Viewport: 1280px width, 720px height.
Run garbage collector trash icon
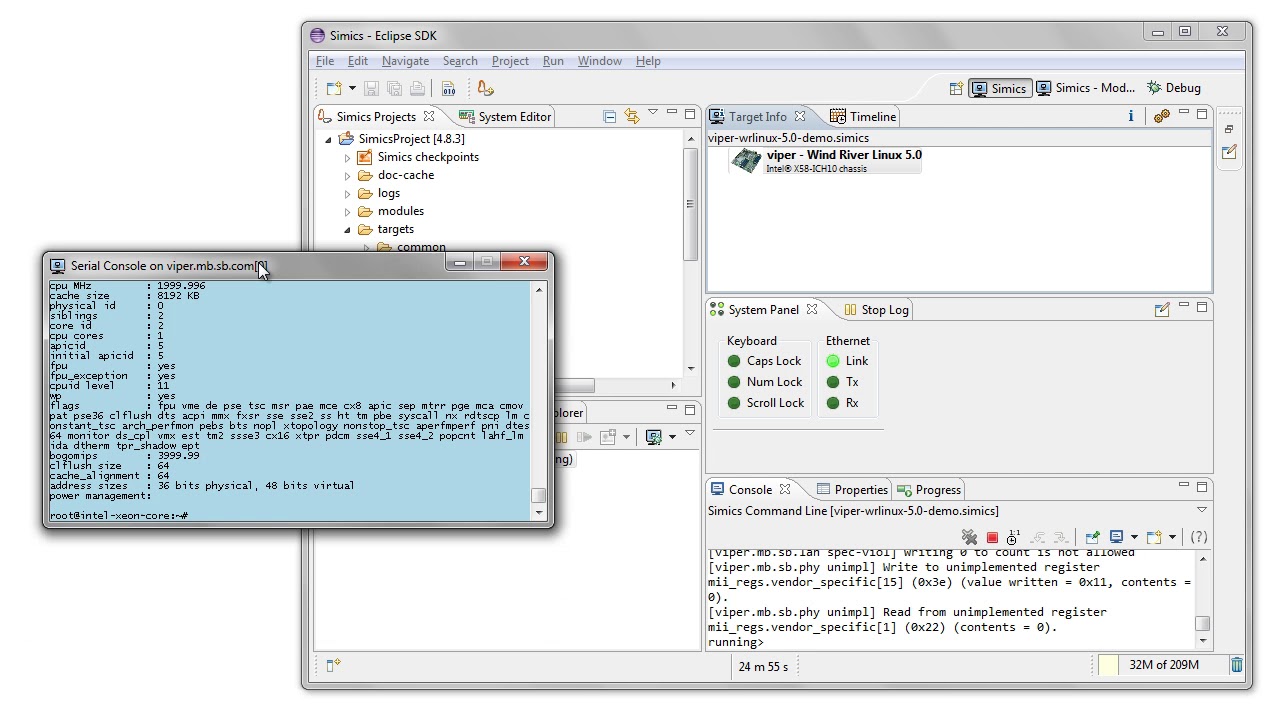(1237, 665)
